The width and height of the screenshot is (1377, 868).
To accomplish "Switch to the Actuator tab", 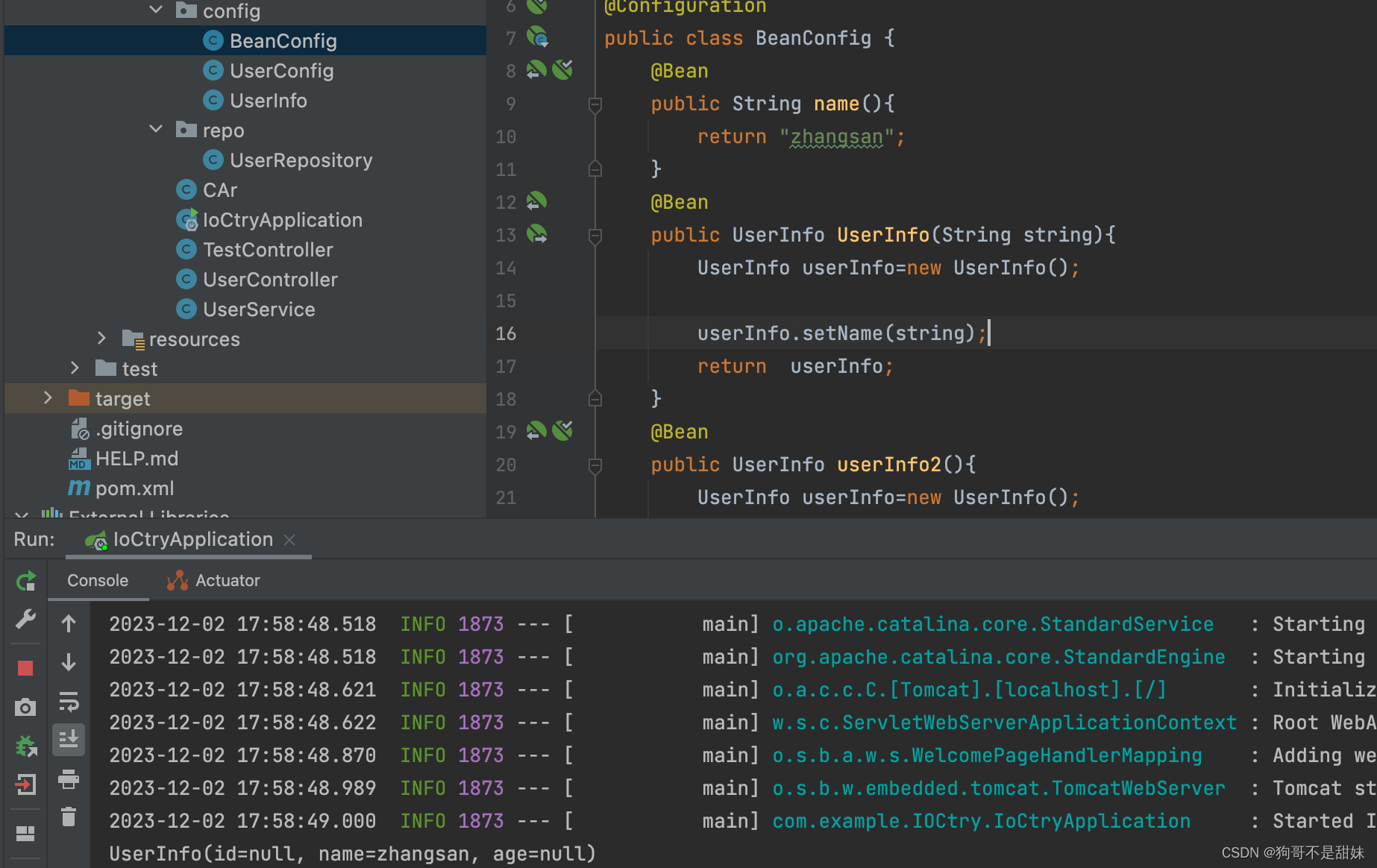I will [x=213, y=580].
